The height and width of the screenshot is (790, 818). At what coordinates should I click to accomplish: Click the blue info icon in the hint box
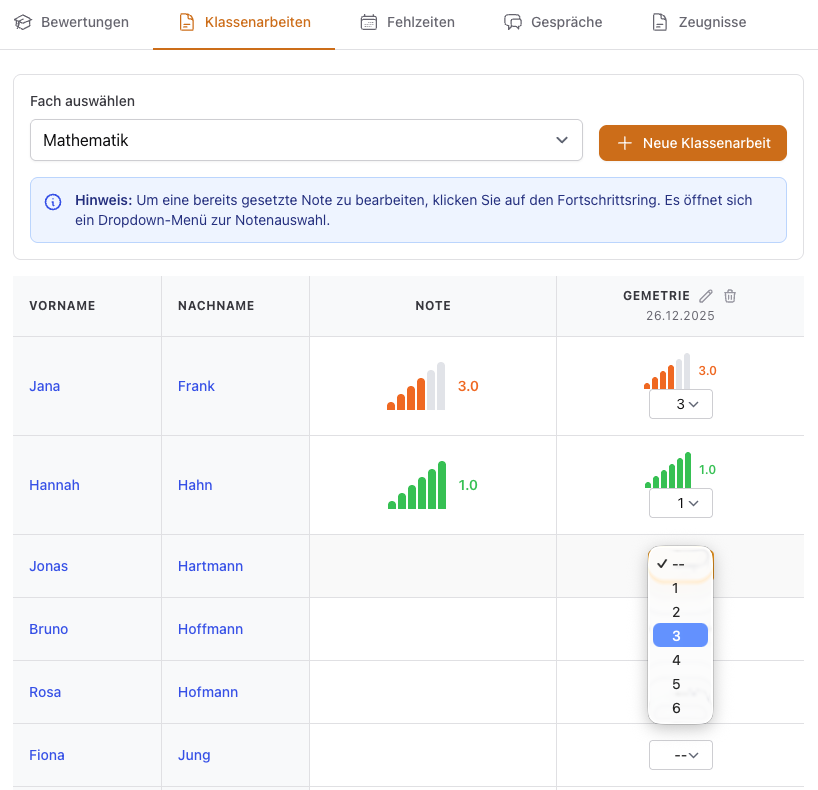click(53, 201)
